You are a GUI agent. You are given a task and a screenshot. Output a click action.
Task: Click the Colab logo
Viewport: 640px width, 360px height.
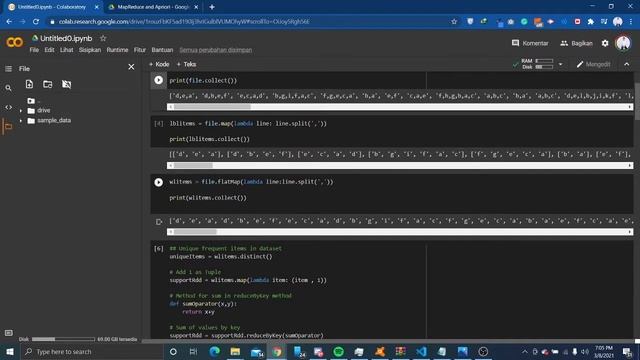15,42
